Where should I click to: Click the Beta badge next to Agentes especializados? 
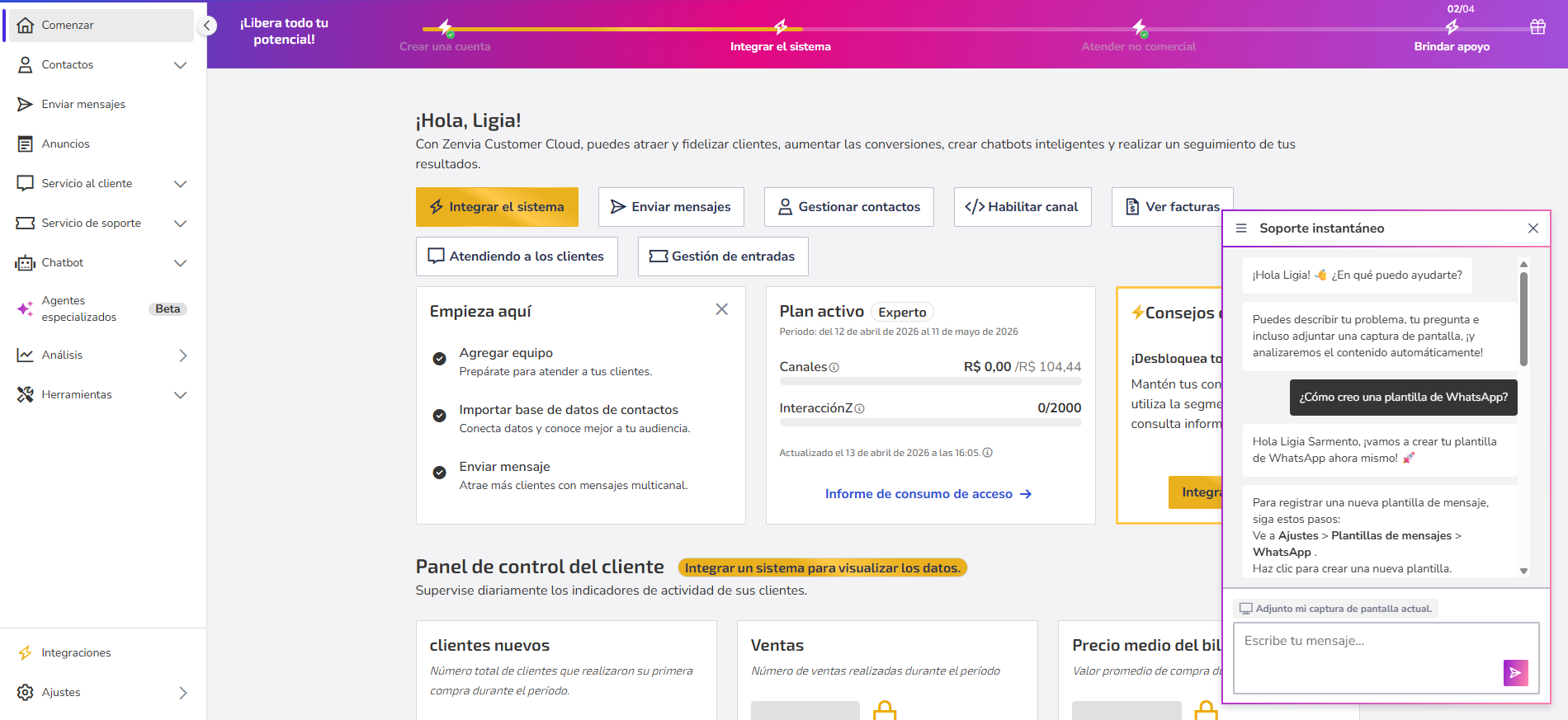click(x=168, y=309)
